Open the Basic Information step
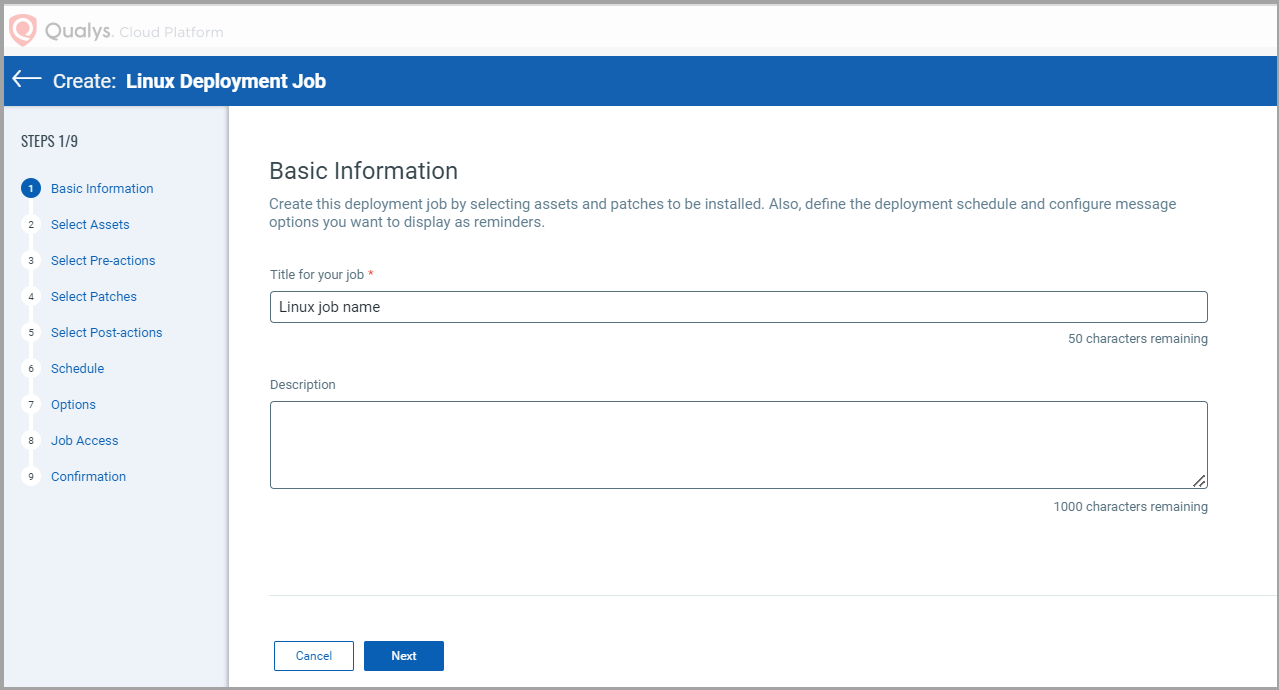Image resolution: width=1279 pixels, height=690 pixels. pos(102,189)
